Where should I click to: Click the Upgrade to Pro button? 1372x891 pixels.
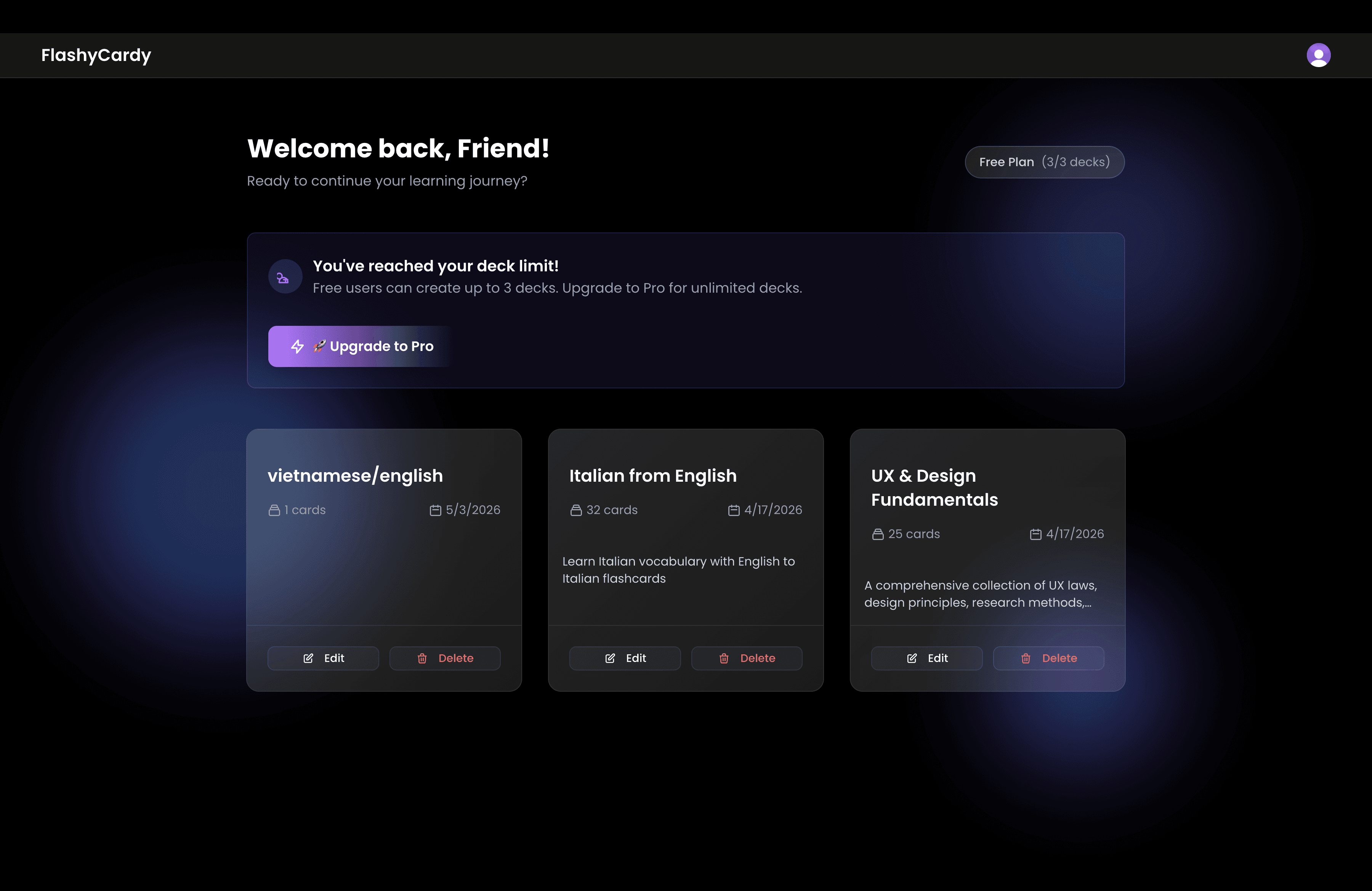(361, 346)
